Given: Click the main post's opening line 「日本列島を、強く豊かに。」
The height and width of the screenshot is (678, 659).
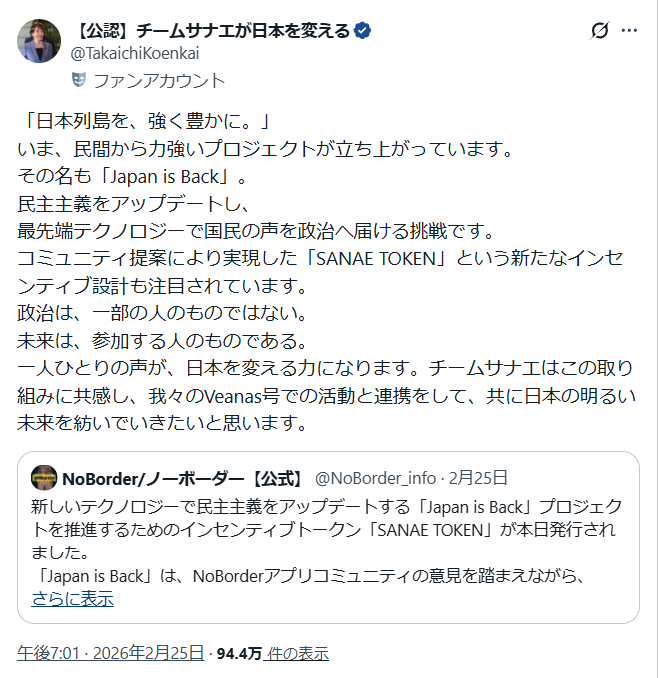Looking at the screenshot, I should click(x=146, y=125).
